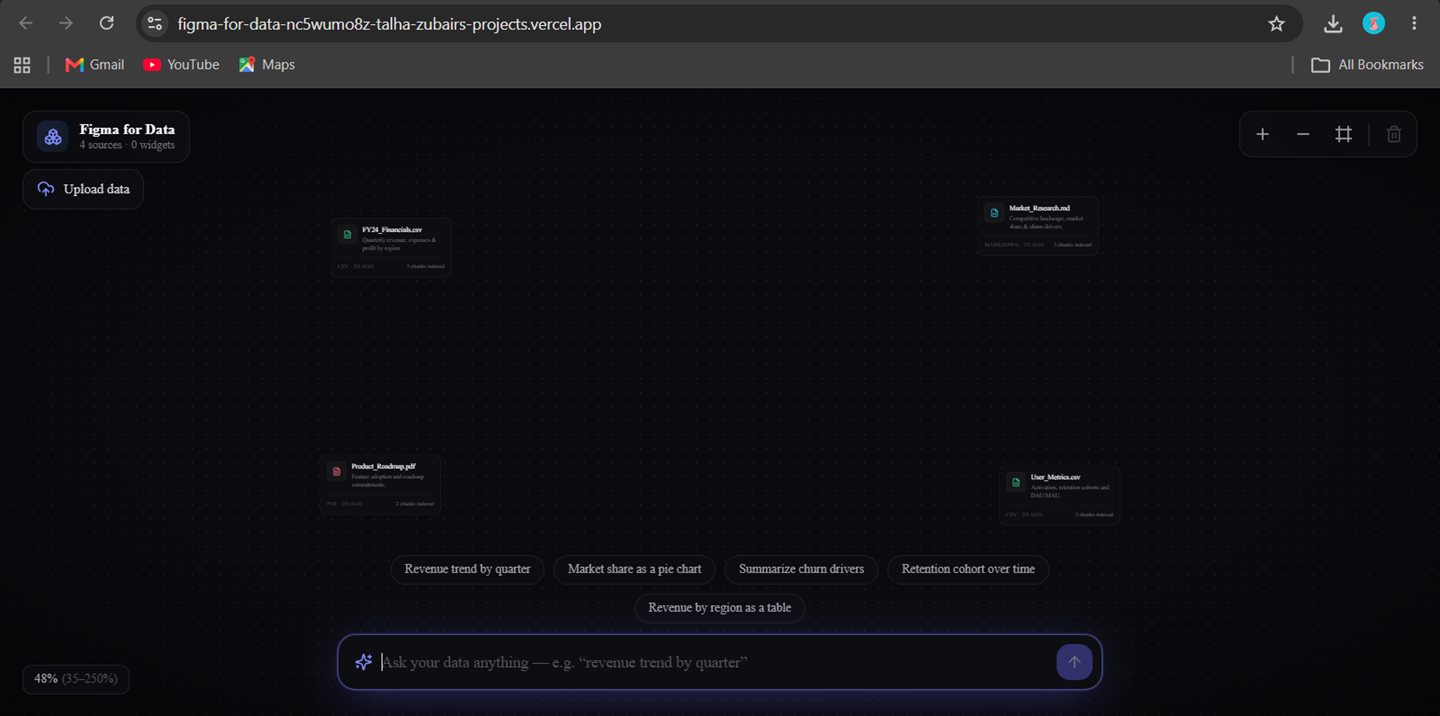Reload the page in the browser

[x=107, y=23]
